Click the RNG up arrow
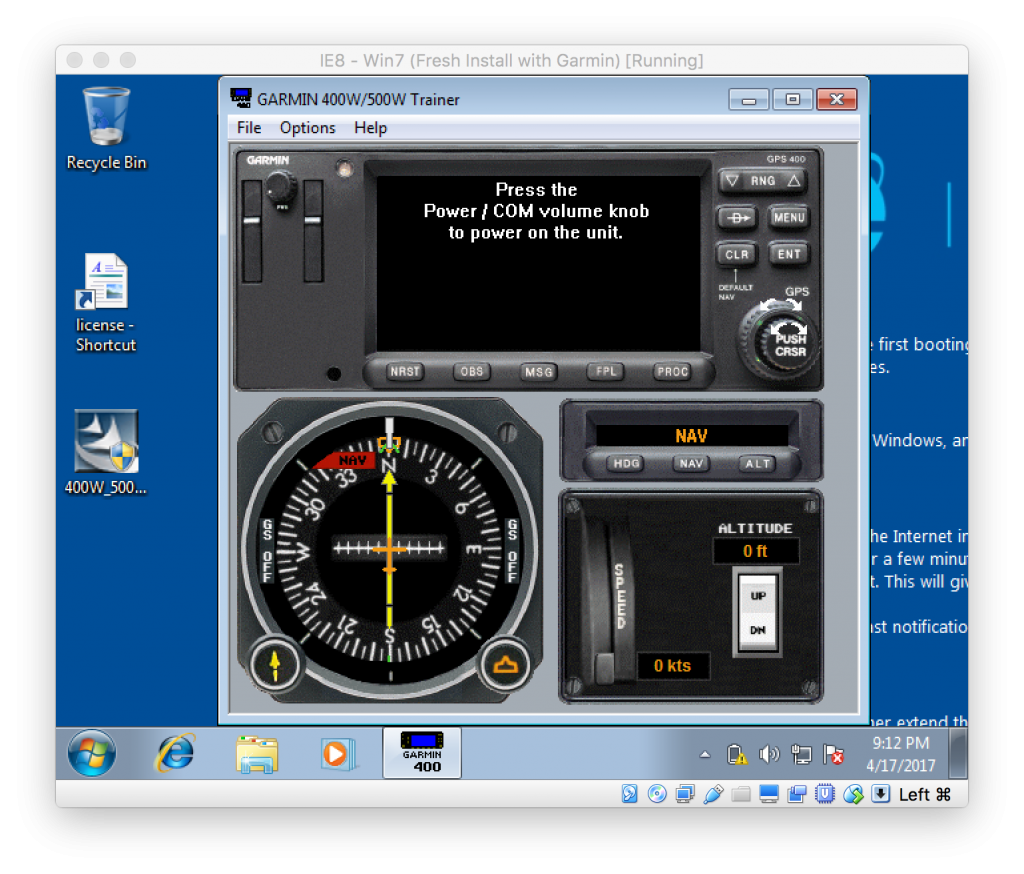Image resolution: width=1024 pixels, height=874 pixels. (x=793, y=181)
